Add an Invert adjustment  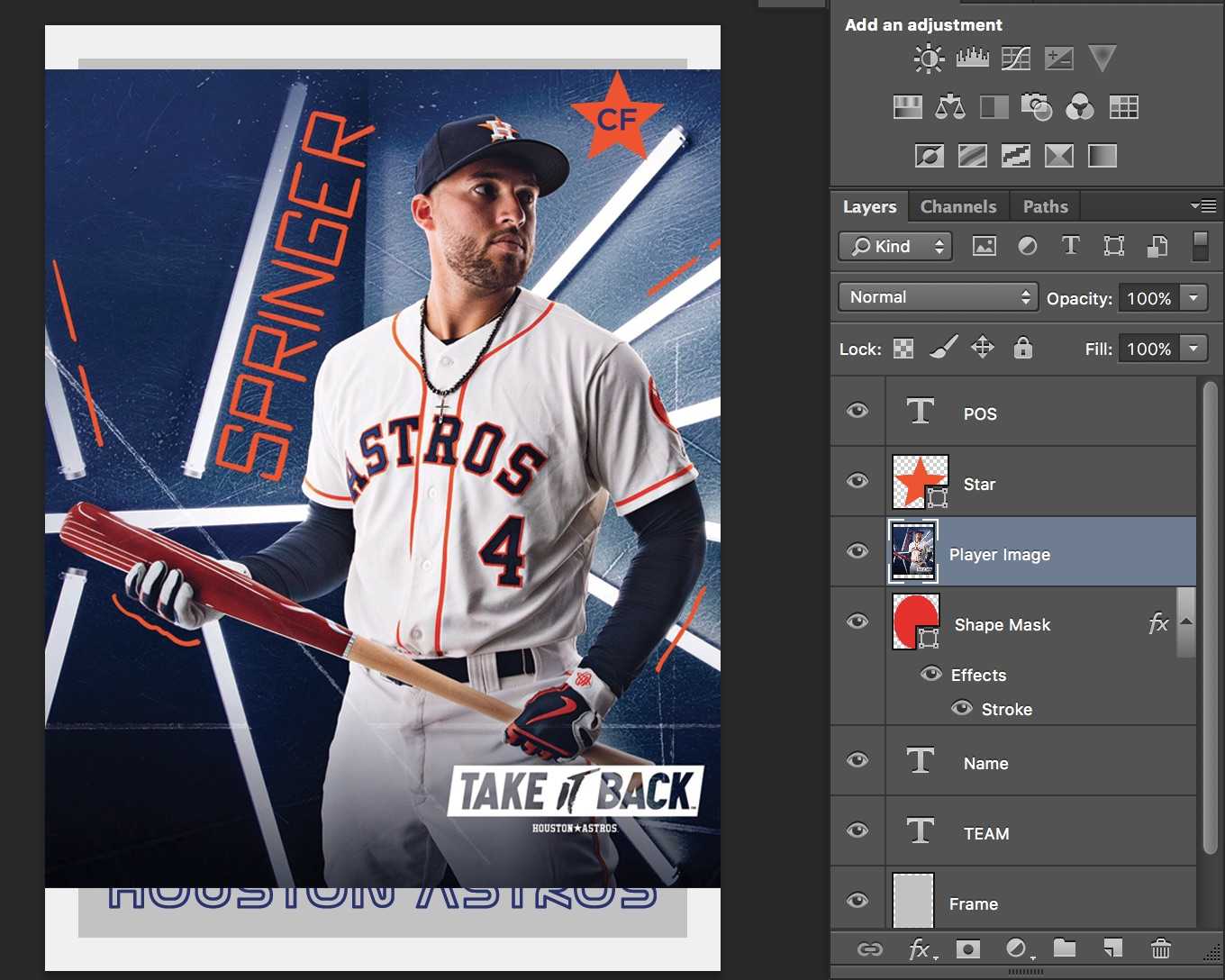929,156
